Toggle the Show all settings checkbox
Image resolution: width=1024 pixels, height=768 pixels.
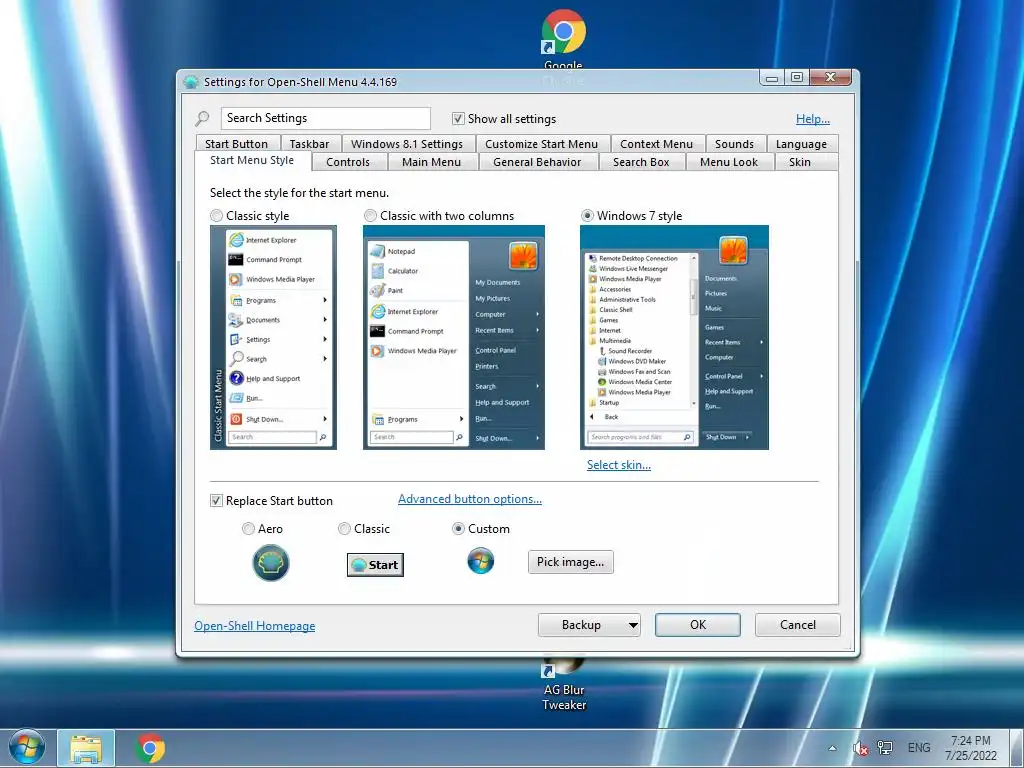point(458,119)
